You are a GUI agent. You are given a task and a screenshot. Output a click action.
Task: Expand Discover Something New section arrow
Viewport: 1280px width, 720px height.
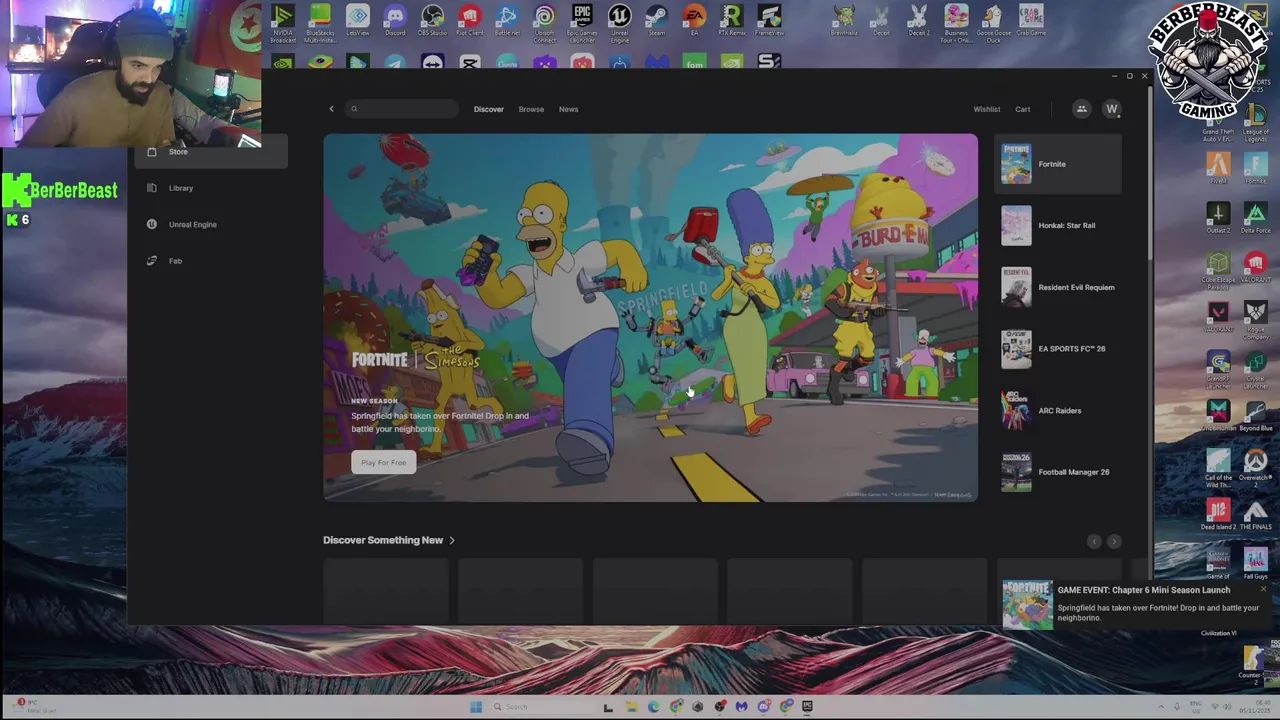[x=452, y=540]
